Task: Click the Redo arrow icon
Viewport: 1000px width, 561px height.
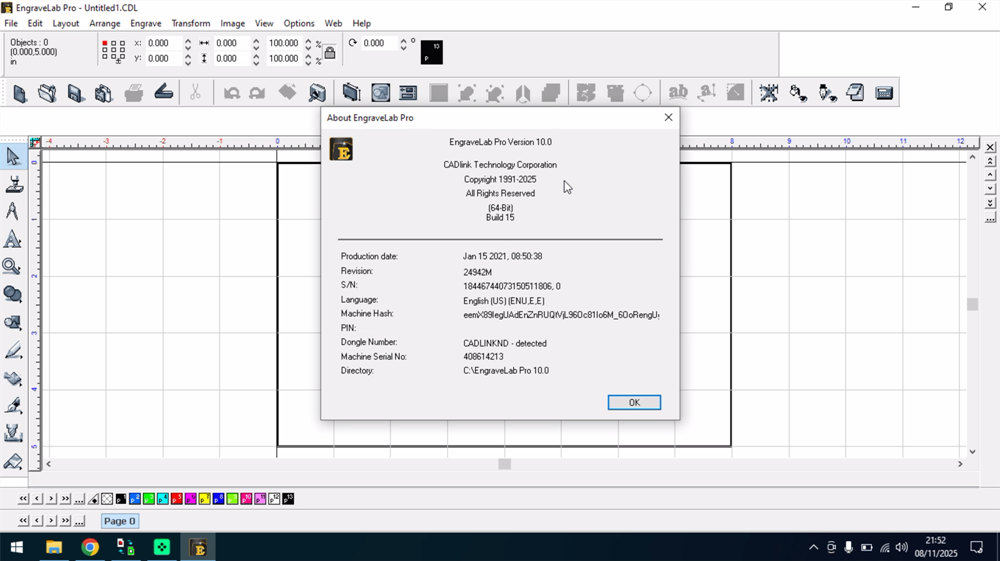Action: click(257, 93)
